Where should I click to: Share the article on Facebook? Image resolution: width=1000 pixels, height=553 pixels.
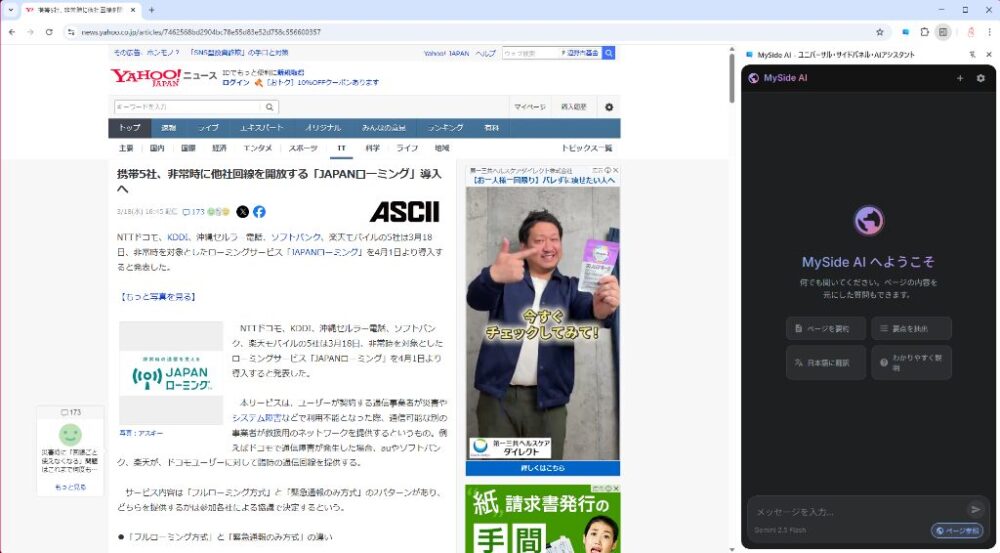(259, 212)
